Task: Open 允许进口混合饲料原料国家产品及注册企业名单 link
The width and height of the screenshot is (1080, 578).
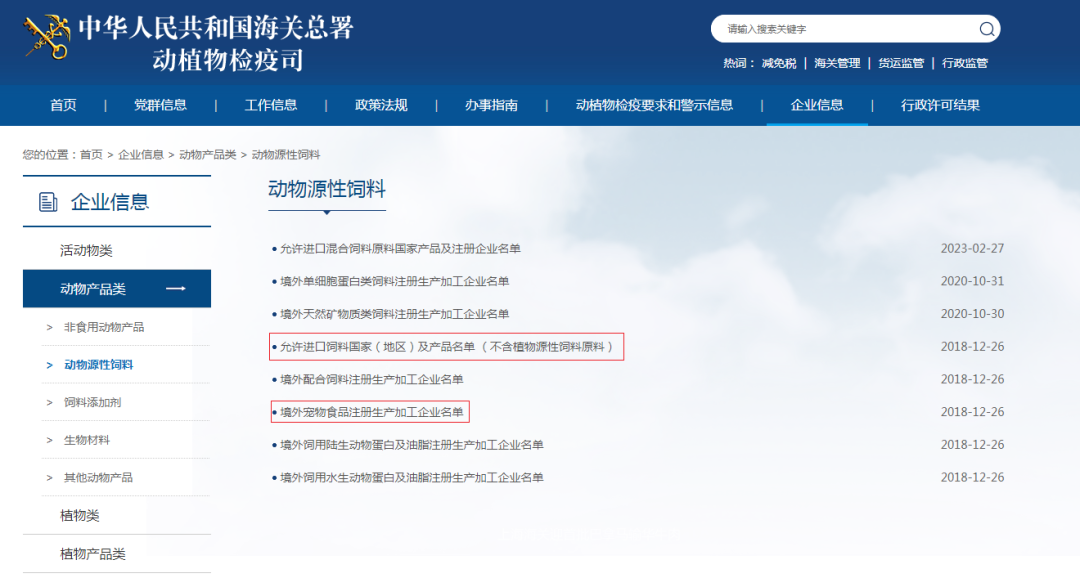Action: [400, 249]
